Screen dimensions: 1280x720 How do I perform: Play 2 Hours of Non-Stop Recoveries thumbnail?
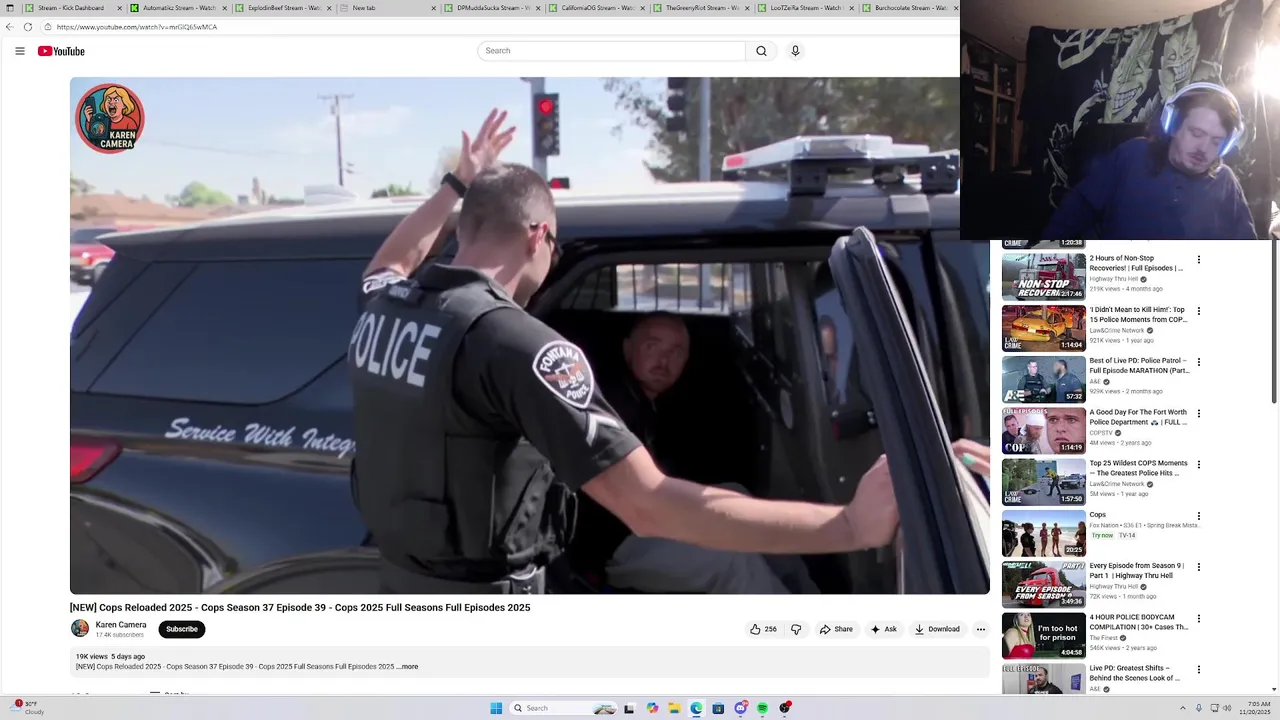coord(1043,277)
